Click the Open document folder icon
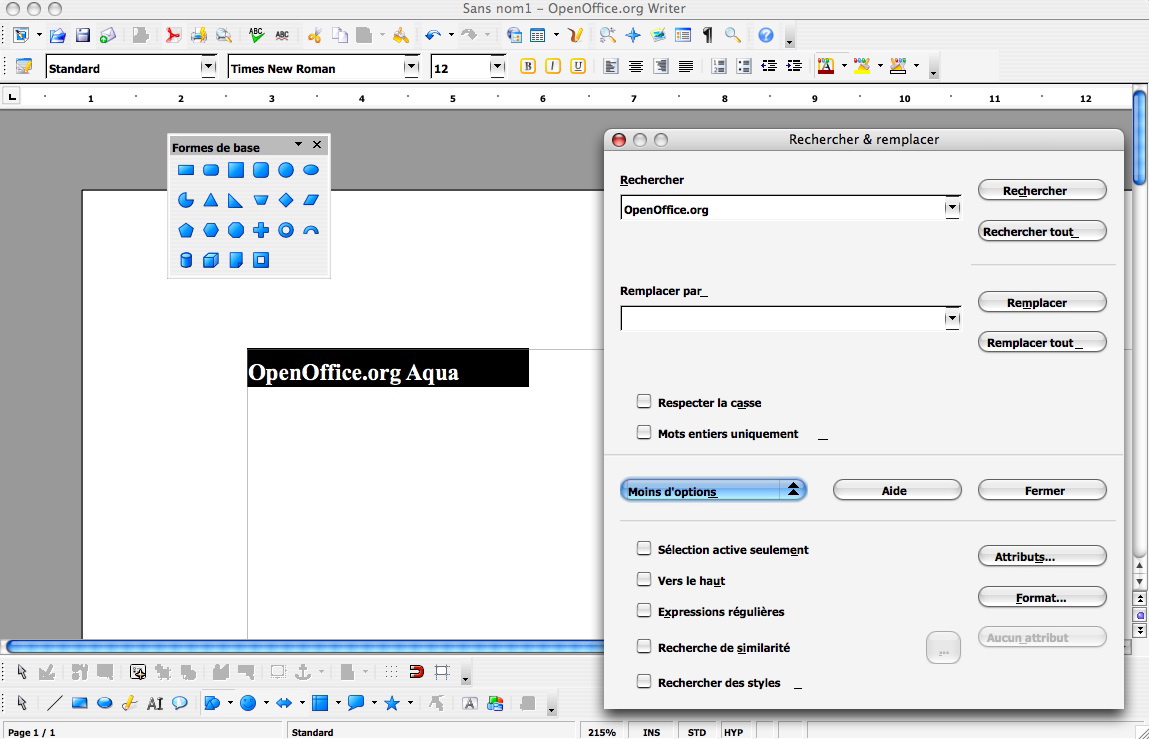This screenshot has width=1149, height=739. tap(57, 34)
